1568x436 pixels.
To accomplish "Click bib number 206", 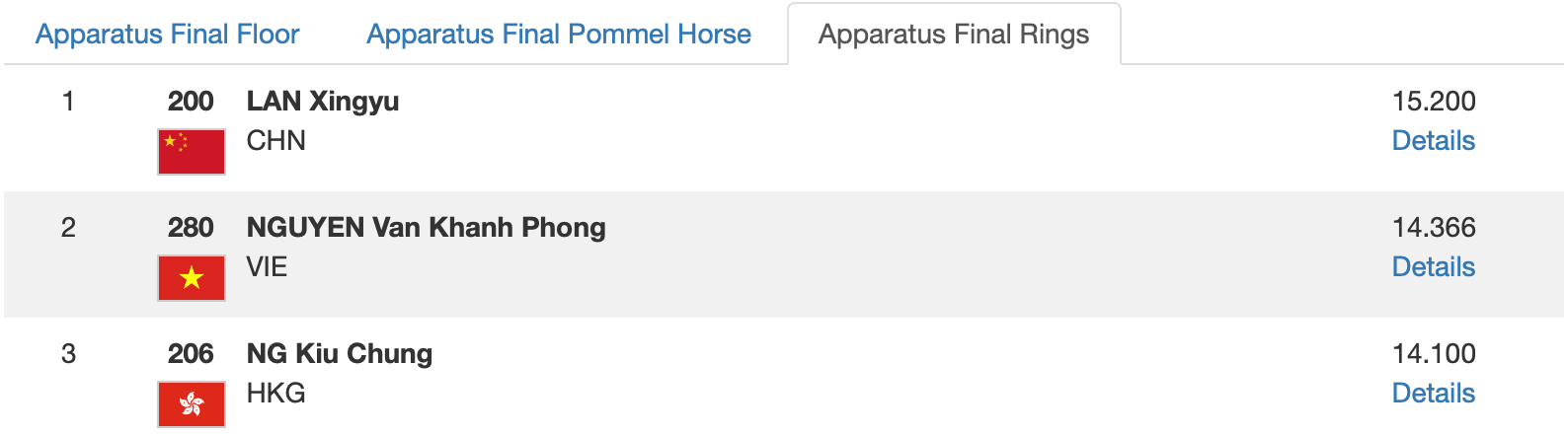I will [x=191, y=353].
